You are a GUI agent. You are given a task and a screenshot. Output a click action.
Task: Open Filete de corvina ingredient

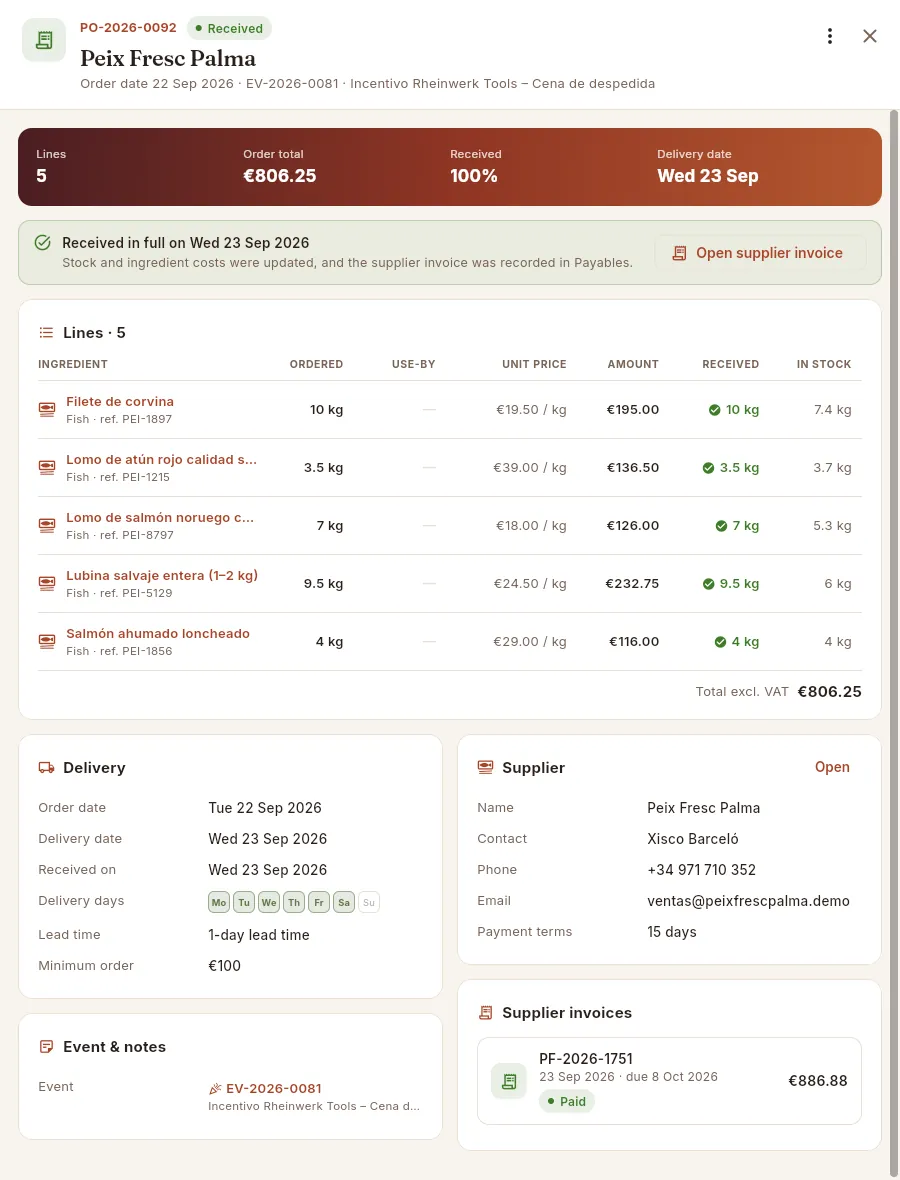pos(120,401)
